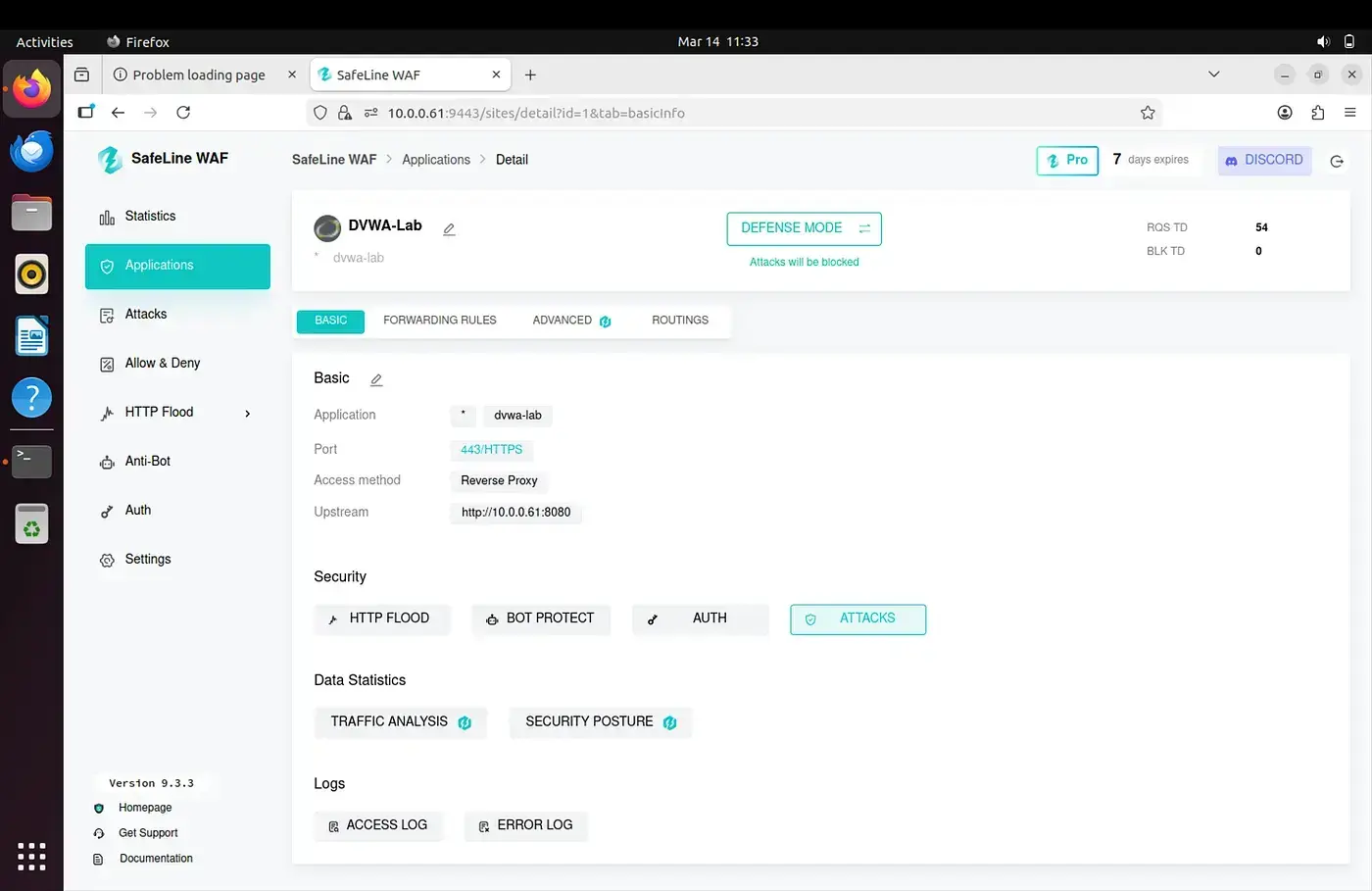
Task: Edit the DVWA-Lab name pencil icon
Action: [x=449, y=229]
